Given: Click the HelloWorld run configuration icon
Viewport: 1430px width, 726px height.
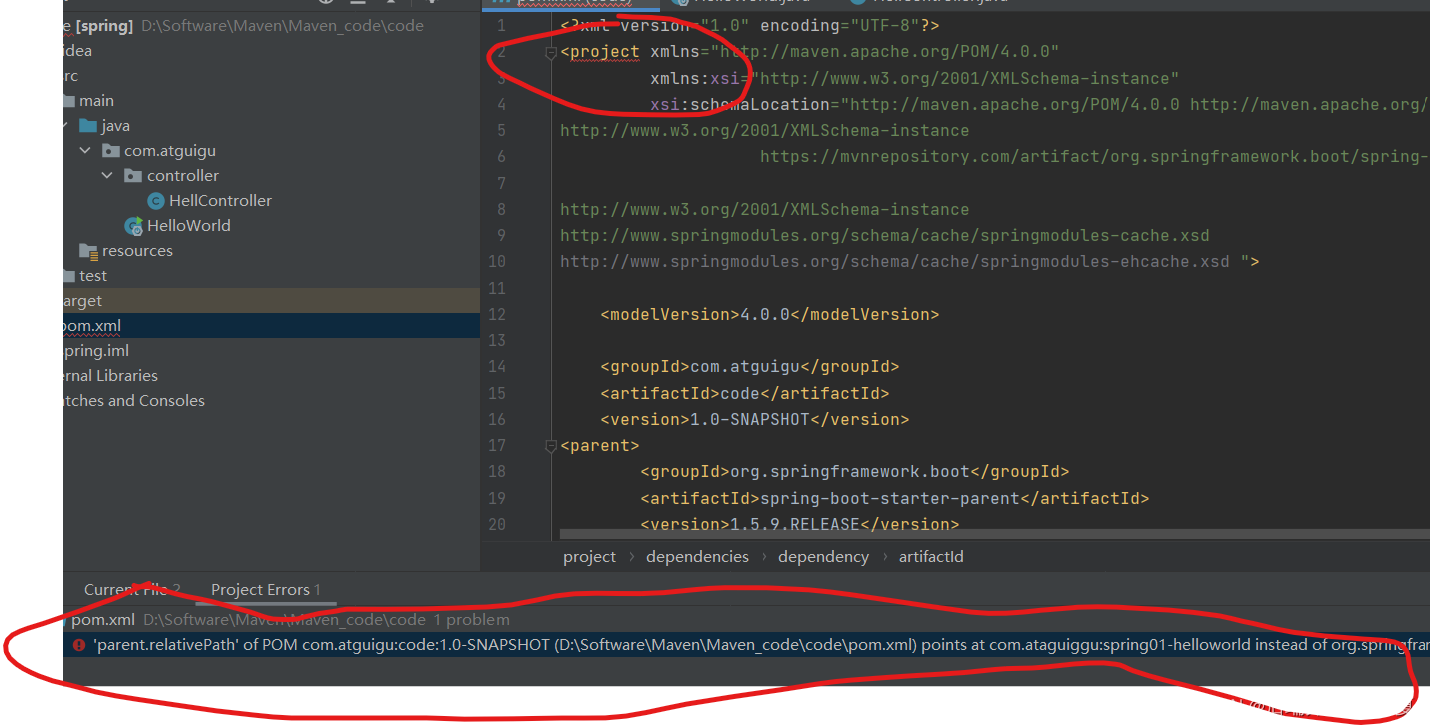Looking at the screenshot, I should (133, 225).
